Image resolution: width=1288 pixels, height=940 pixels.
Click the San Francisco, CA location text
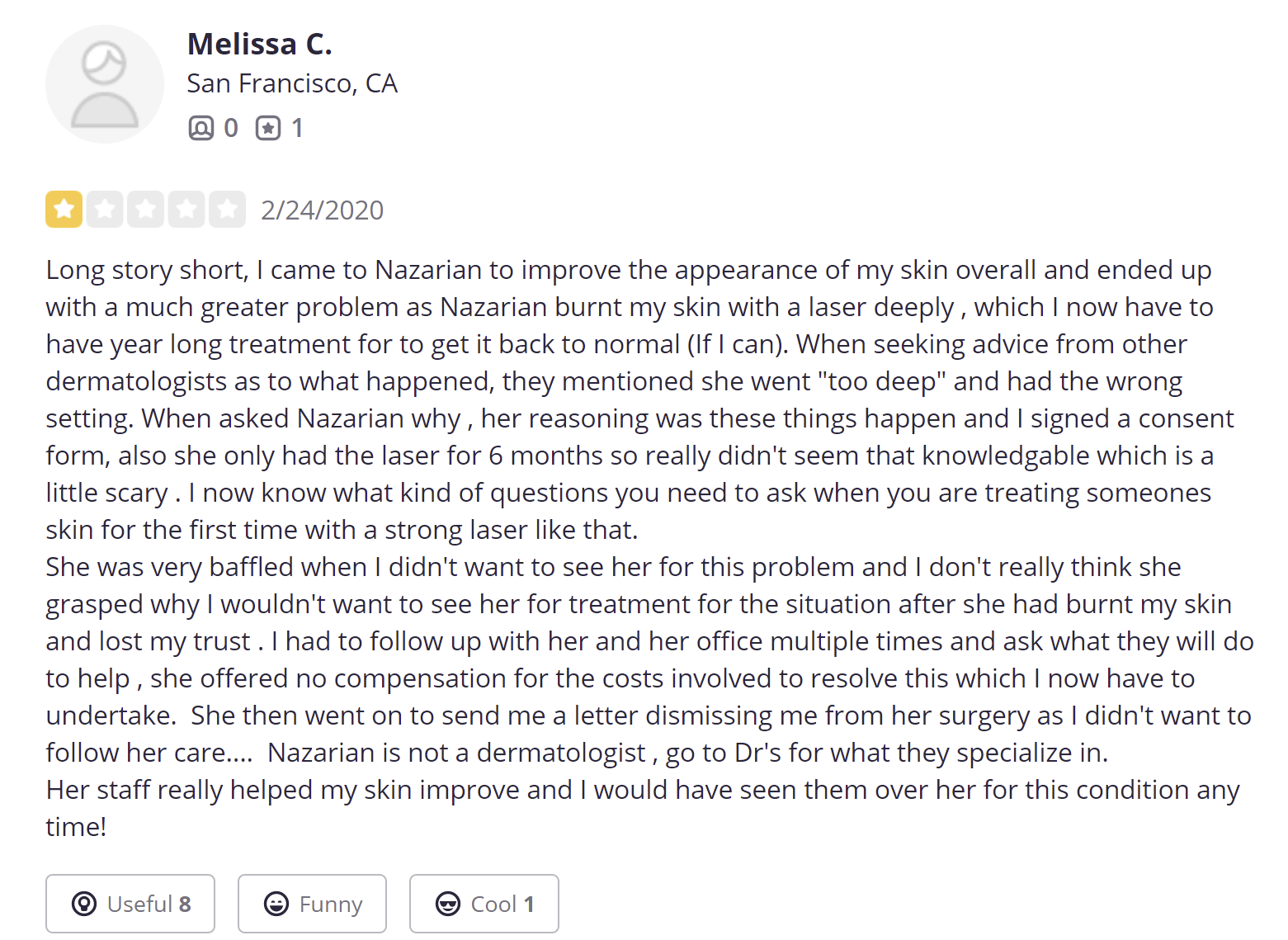click(292, 83)
